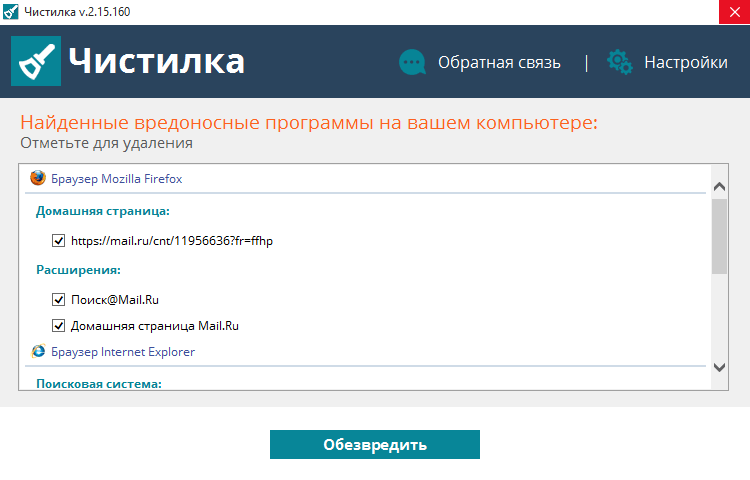Click the https://mail.ru/cnt/11956636?fr=ffhp text
This screenshot has height=480, width=750.
tap(172, 240)
